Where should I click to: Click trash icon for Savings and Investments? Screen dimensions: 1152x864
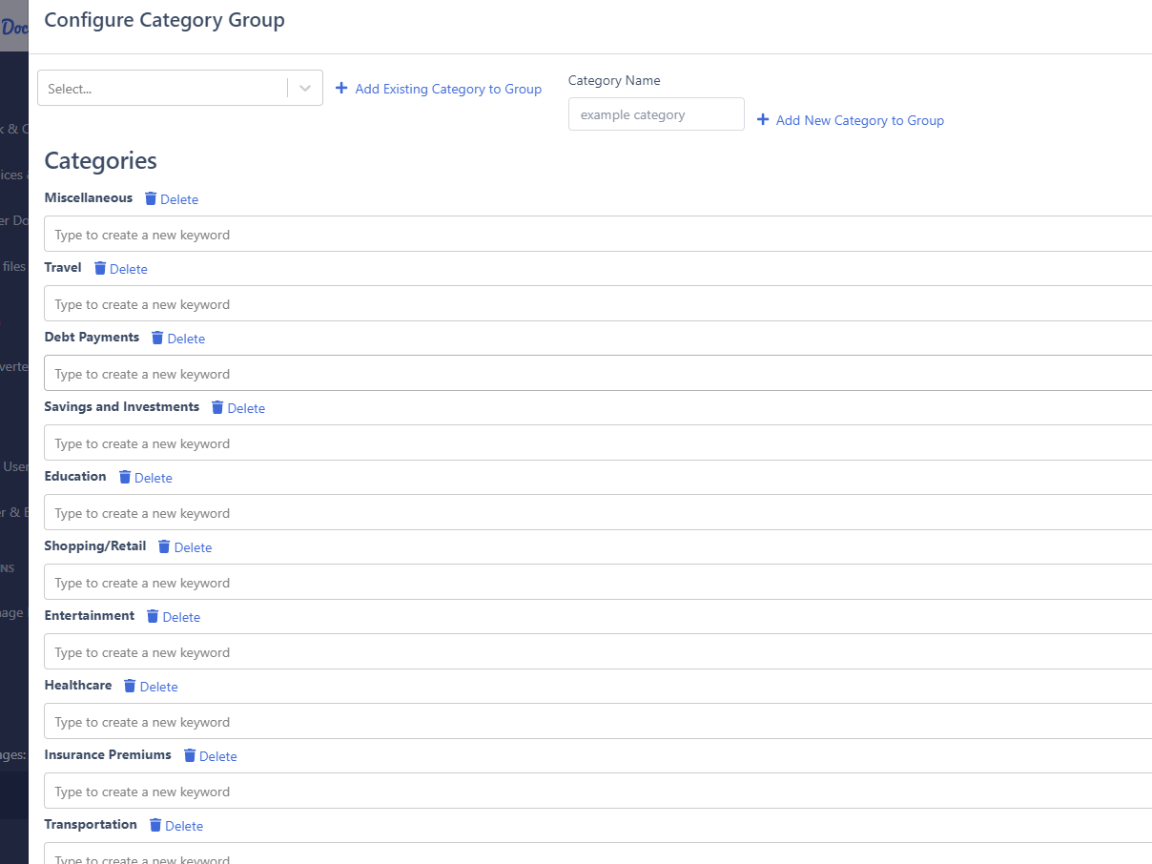217,408
